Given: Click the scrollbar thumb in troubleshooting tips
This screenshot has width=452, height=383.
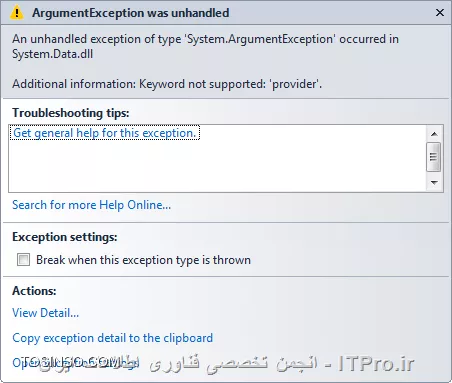Looking at the screenshot, I should (434, 157).
